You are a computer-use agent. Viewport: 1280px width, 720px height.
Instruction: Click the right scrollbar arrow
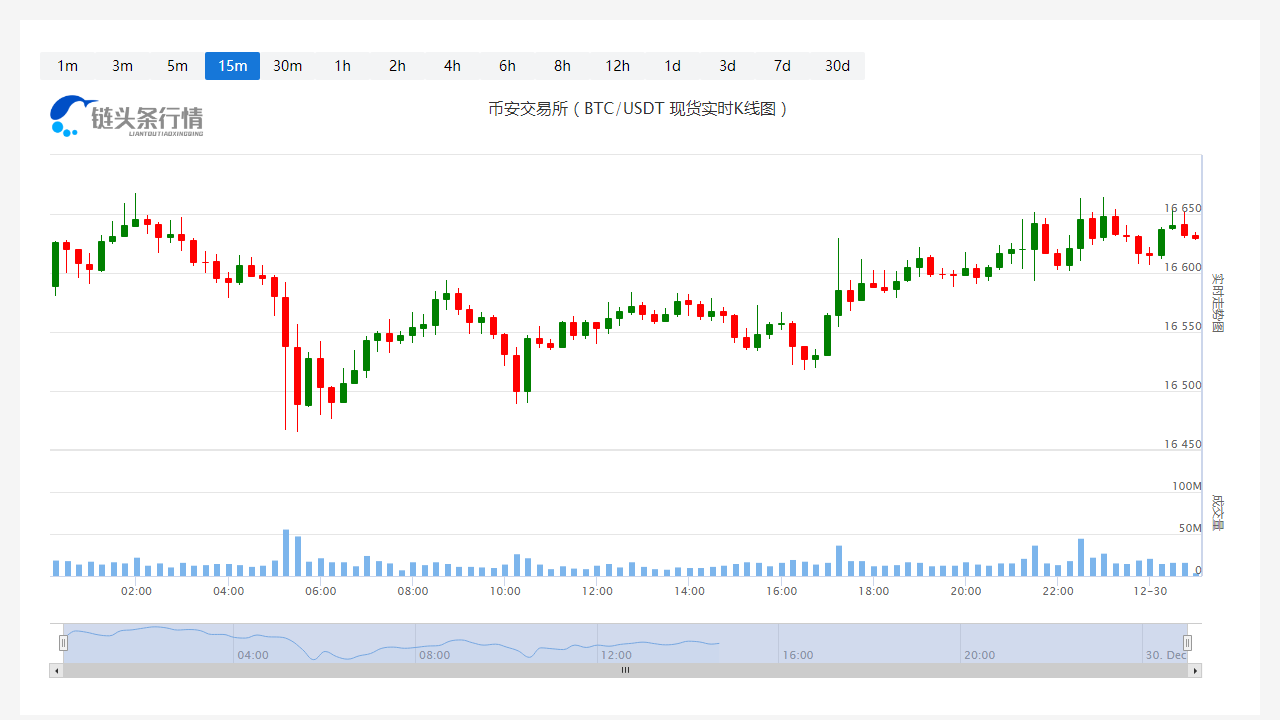tap(1195, 670)
